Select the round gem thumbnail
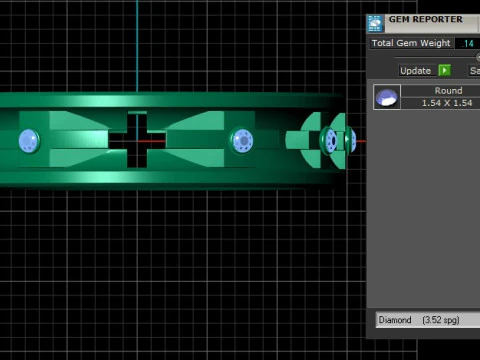The image size is (480, 360). click(387, 97)
